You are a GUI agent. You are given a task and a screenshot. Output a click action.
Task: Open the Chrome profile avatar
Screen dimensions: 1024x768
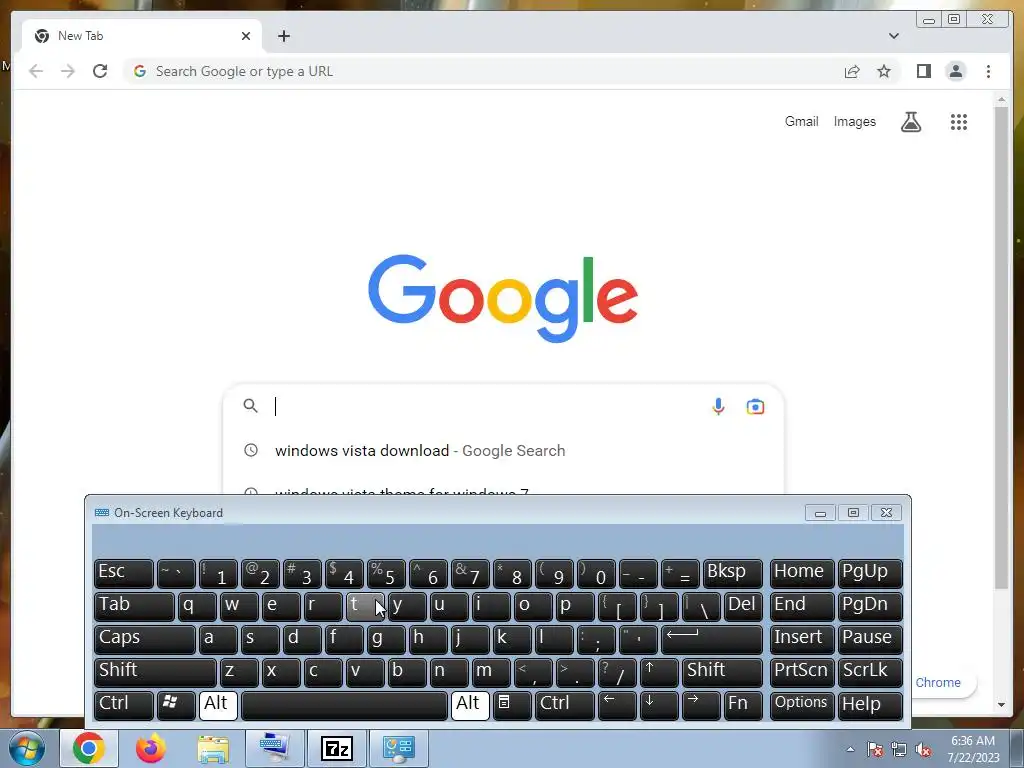(x=955, y=71)
